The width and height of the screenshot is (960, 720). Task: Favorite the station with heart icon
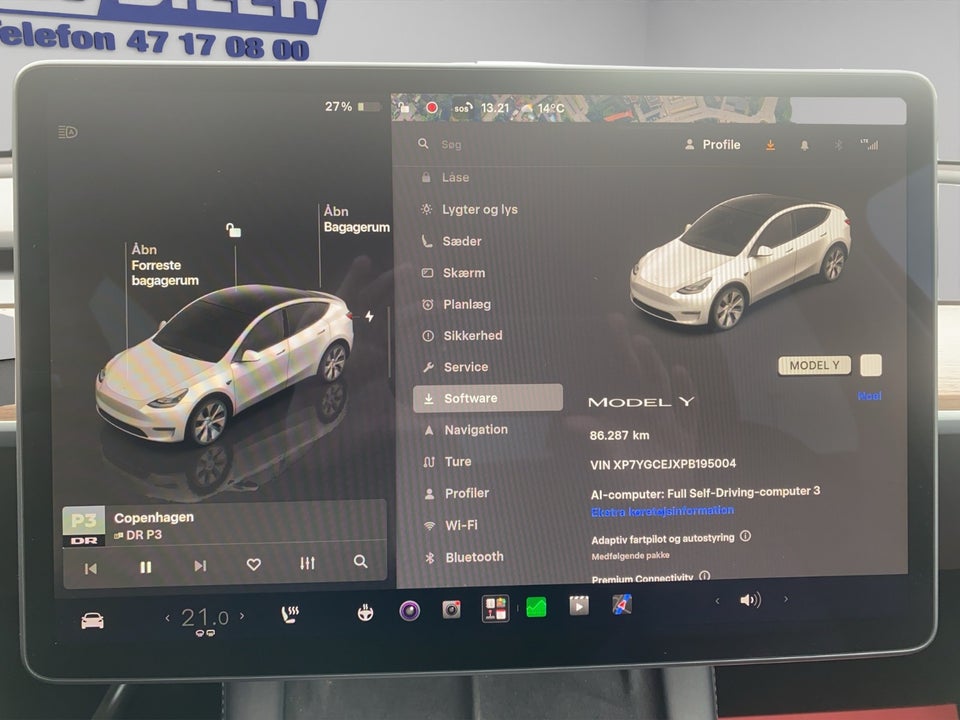(x=253, y=564)
